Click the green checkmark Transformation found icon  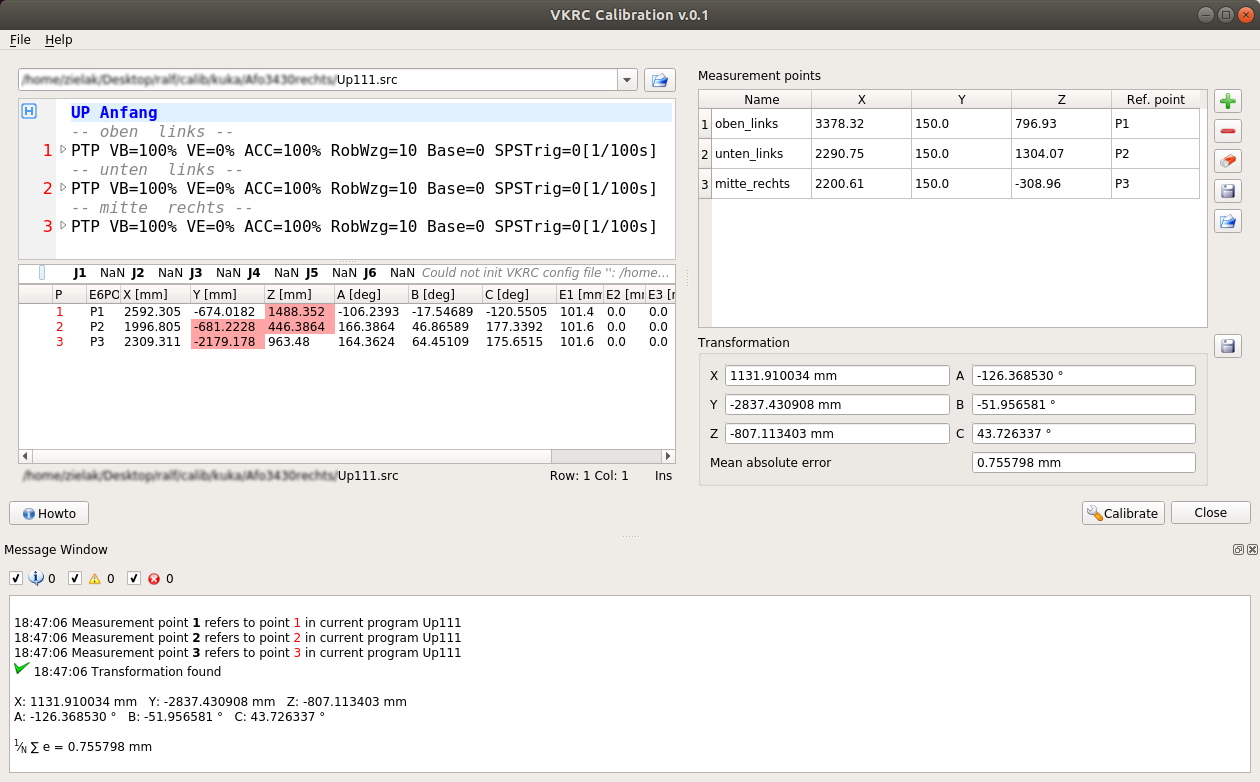point(22,668)
